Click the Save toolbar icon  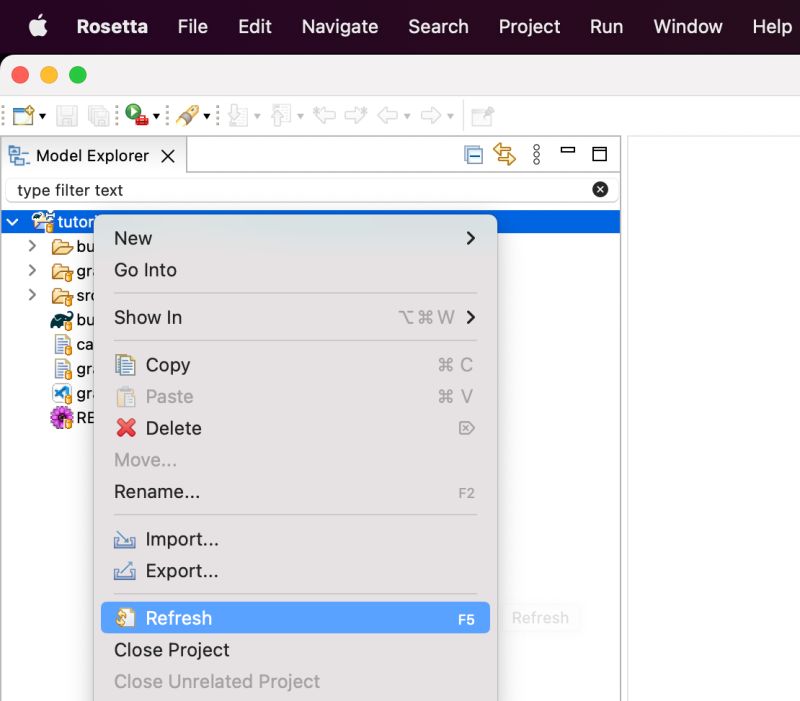(67, 116)
